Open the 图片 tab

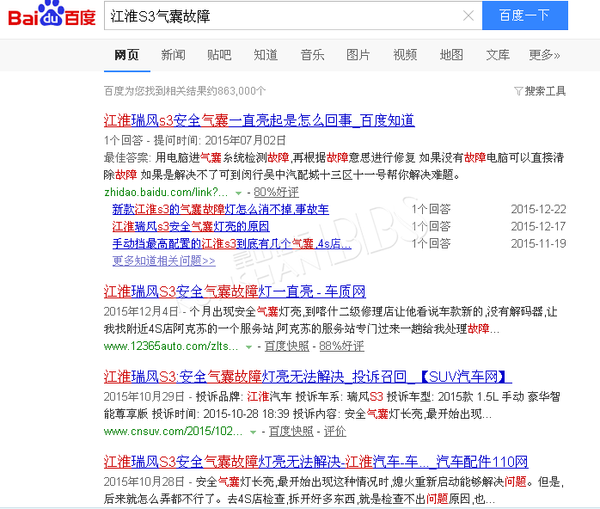point(358,55)
